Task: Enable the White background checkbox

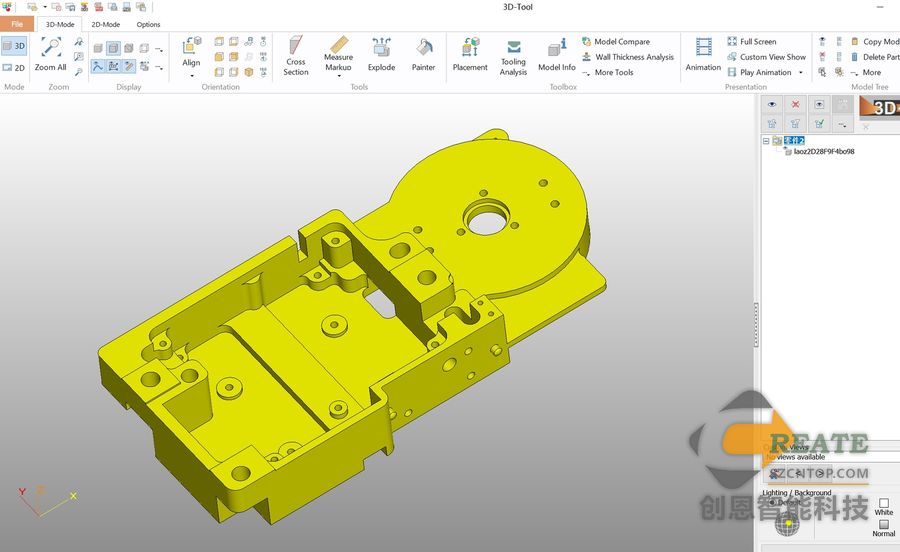Action: [x=884, y=503]
